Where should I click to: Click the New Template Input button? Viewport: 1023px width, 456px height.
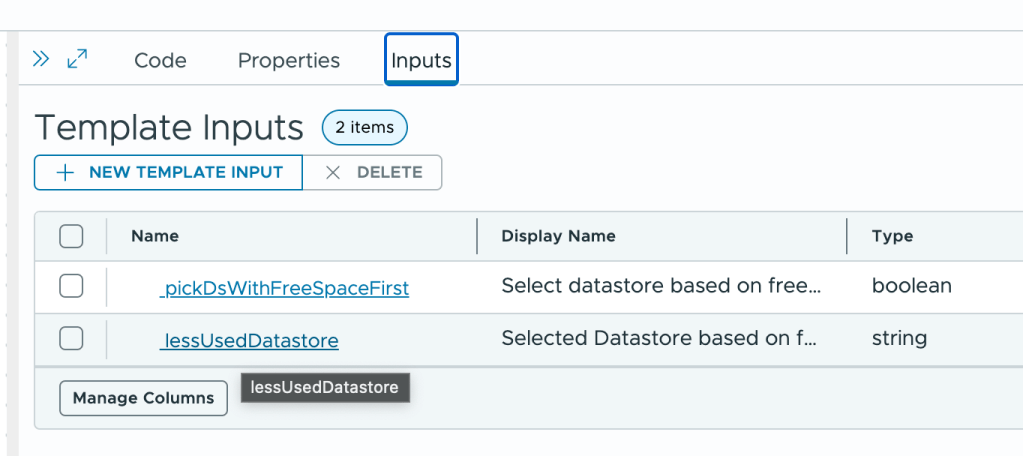(x=168, y=172)
